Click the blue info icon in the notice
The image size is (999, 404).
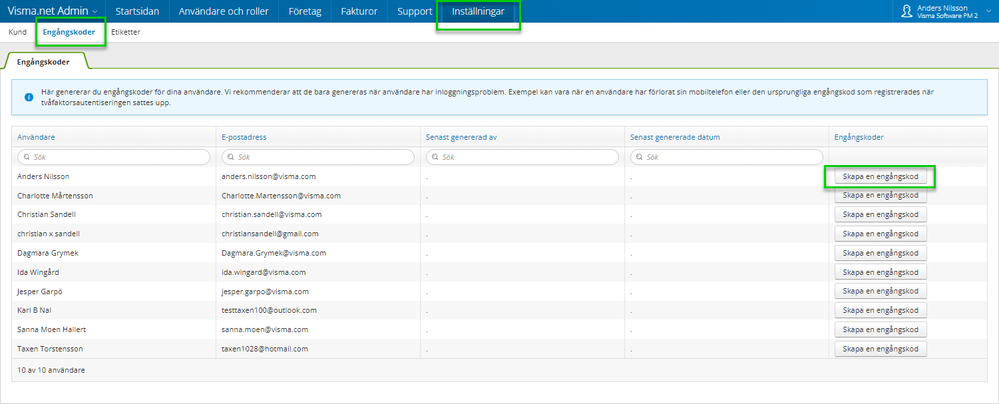click(29, 97)
